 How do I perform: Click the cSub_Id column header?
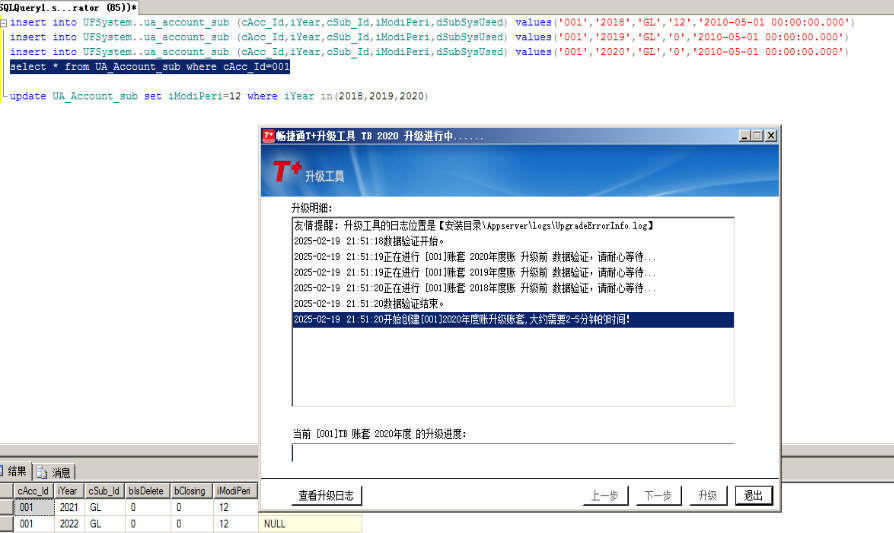[104, 491]
